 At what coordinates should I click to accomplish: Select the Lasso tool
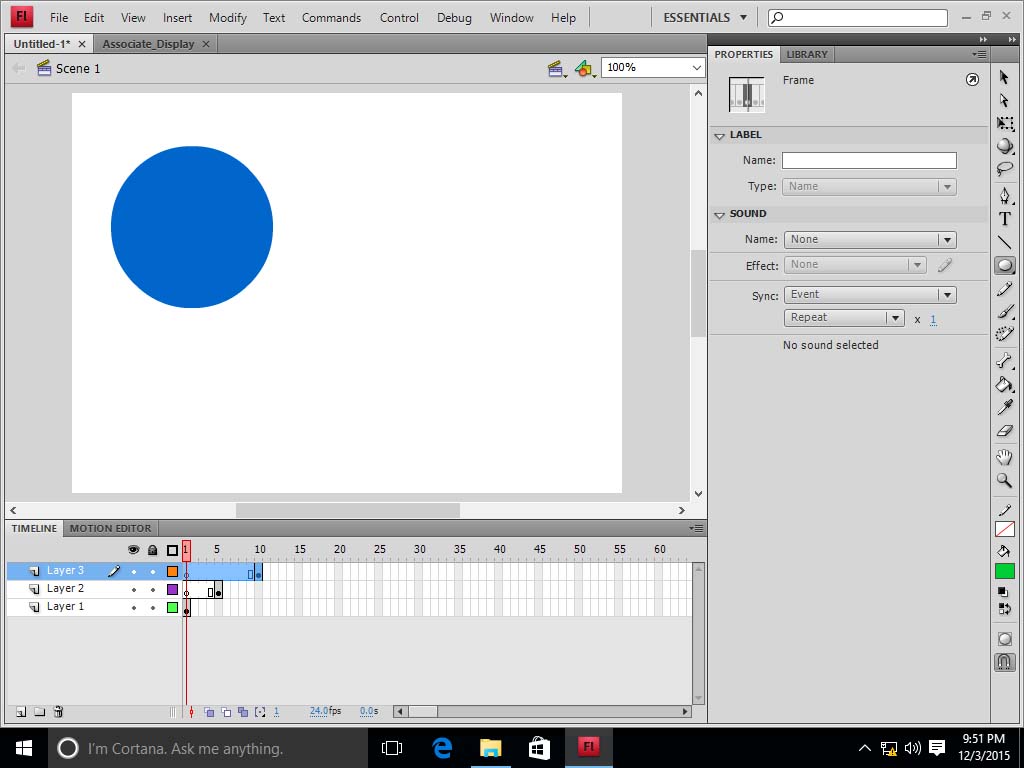[x=1004, y=169]
